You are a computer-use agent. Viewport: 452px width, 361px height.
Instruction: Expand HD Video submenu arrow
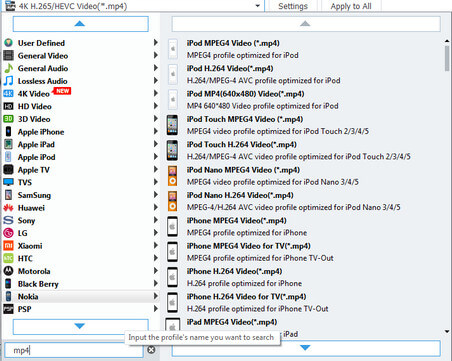pyautogui.click(x=155, y=106)
